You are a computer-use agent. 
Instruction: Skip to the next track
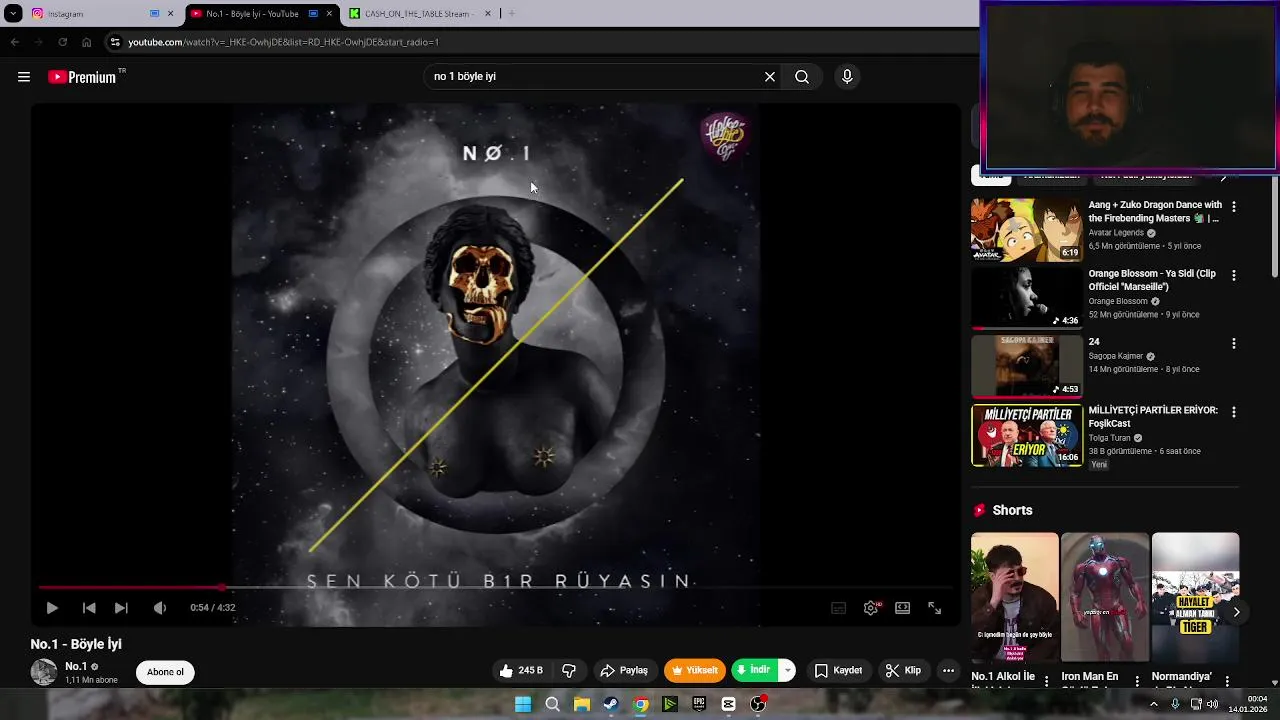pos(121,608)
